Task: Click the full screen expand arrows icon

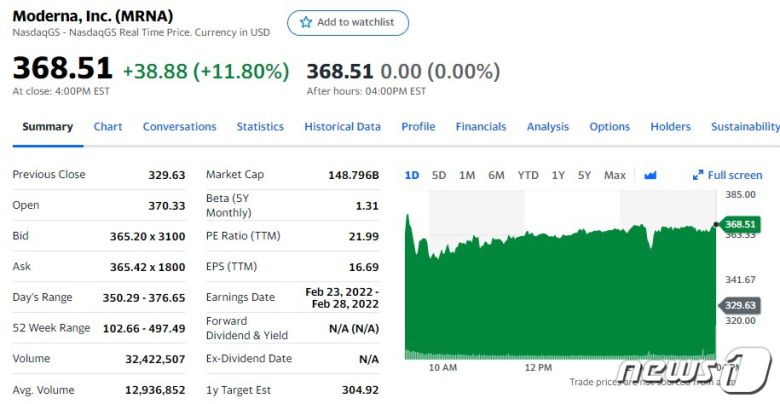Action: pos(698,176)
